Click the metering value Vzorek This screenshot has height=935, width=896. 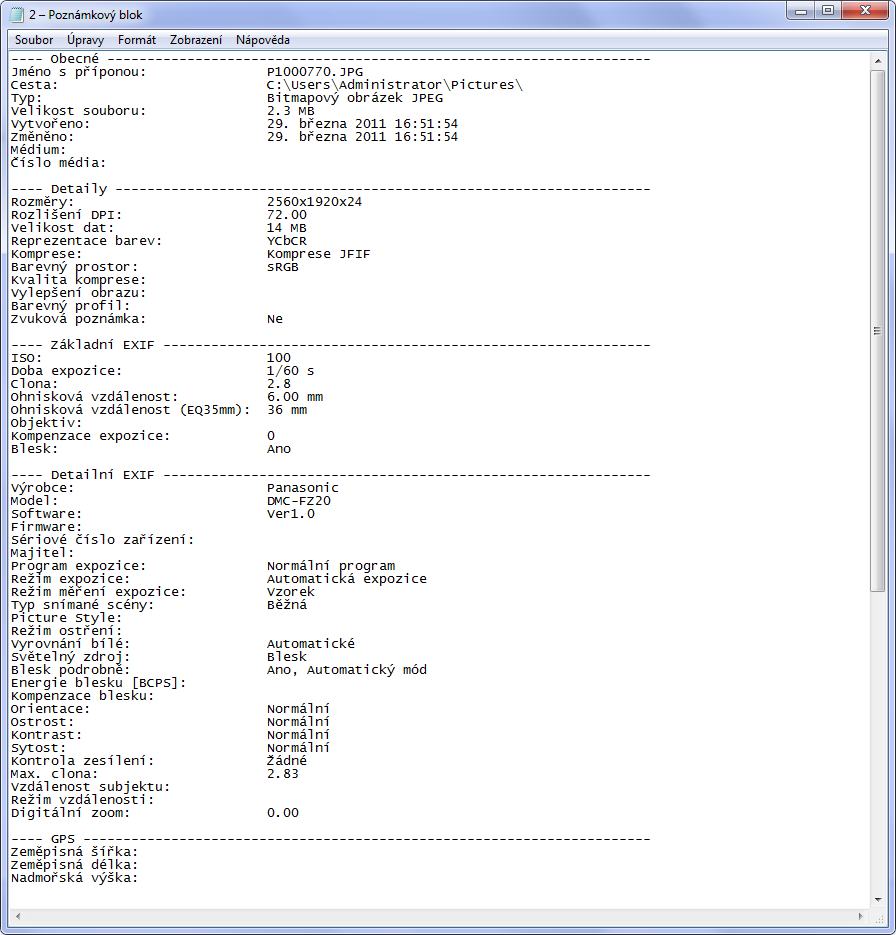[x=290, y=592]
